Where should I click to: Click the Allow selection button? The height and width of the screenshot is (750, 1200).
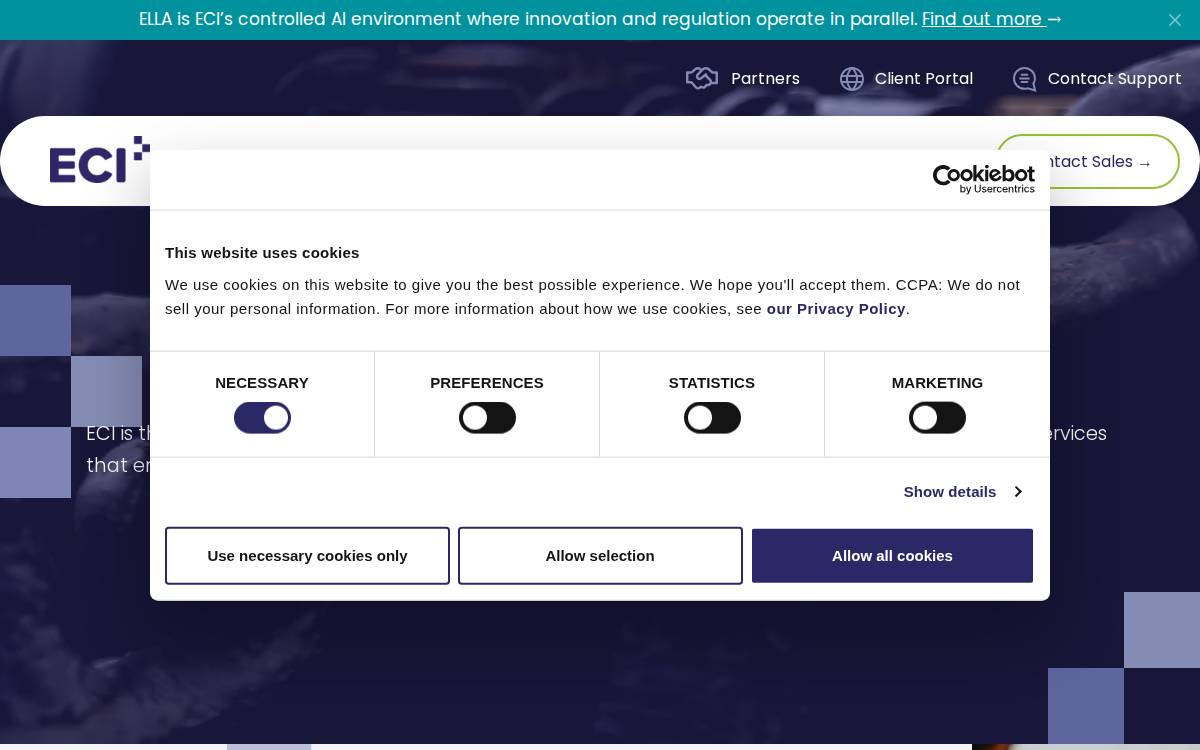(600, 556)
